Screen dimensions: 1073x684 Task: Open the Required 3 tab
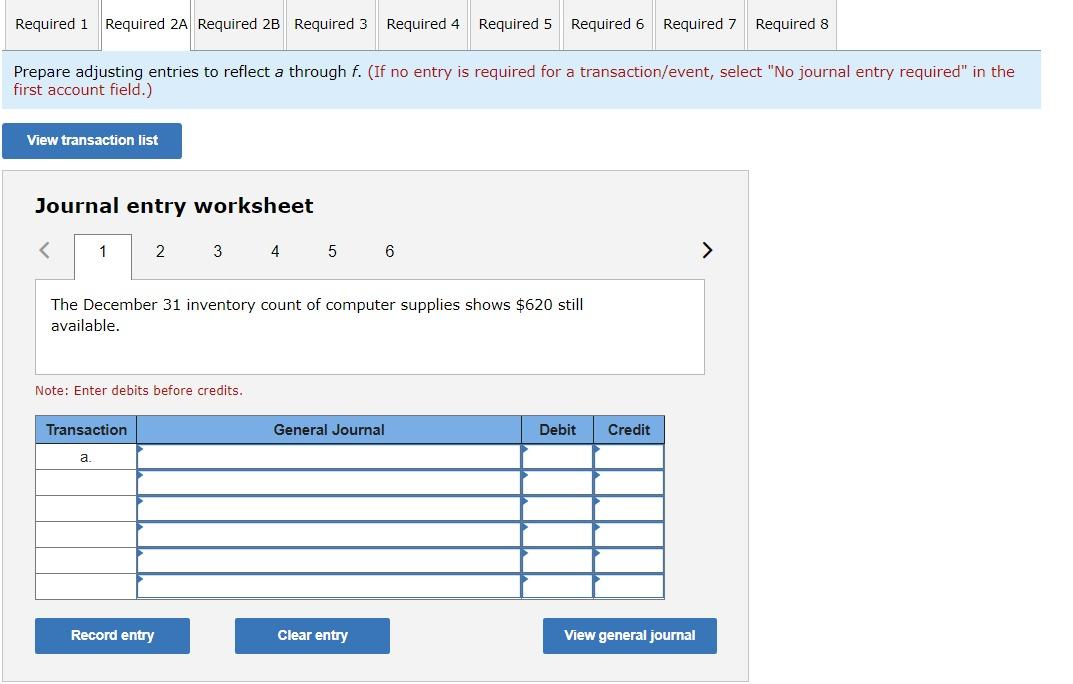(x=331, y=25)
